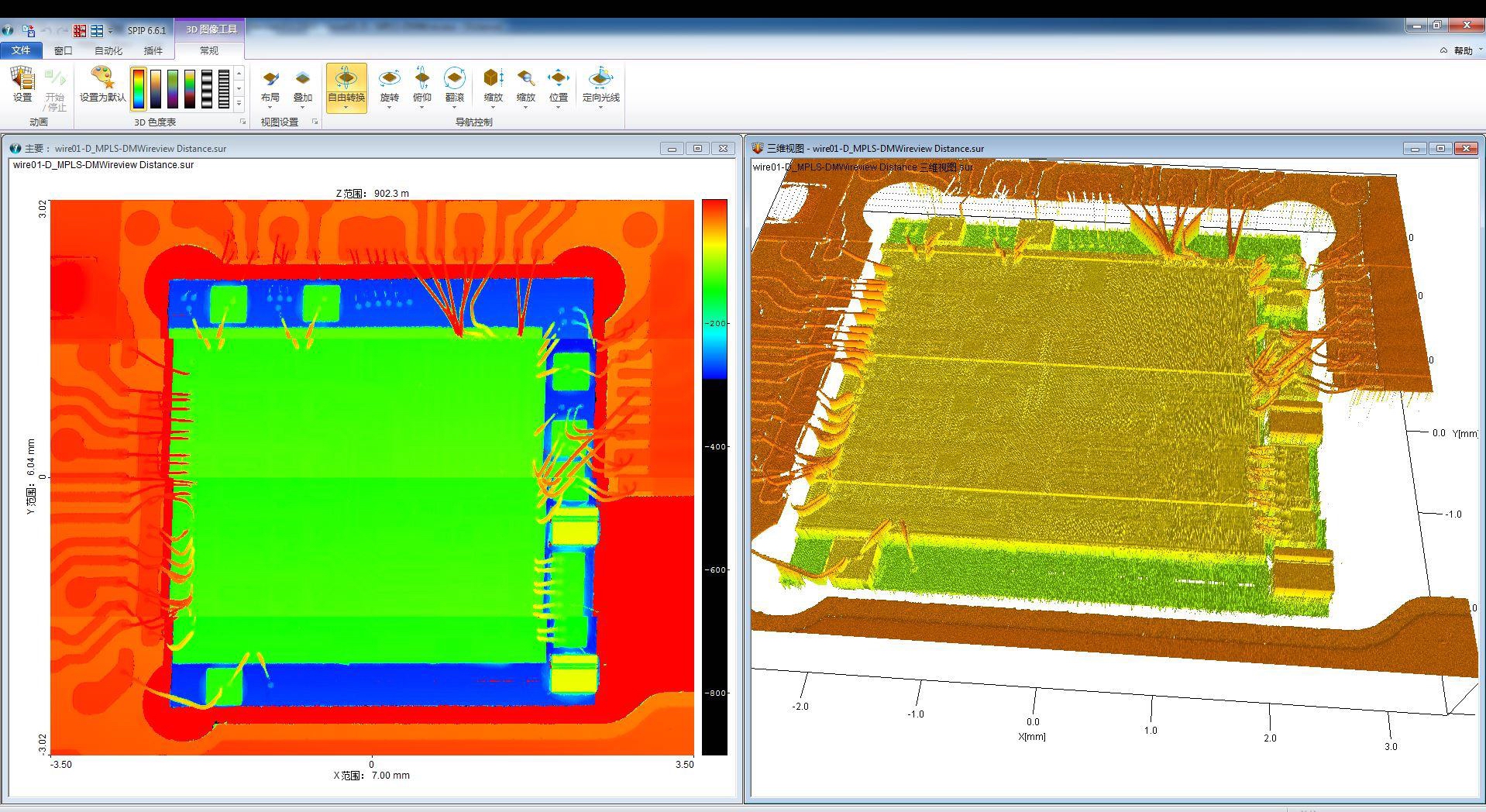This screenshot has height=812, width=1486.
Task: Click the 设置为默认 palette icon
Action: (x=102, y=84)
